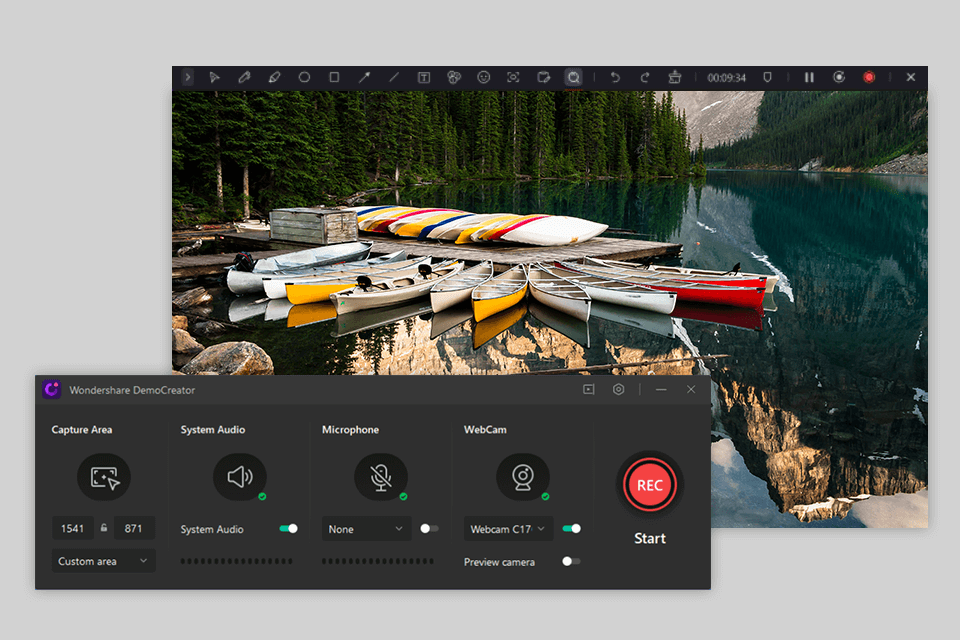960x640 pixels.
Task: Select the cursor pointer tool
Action: click(x=214, y=78)
